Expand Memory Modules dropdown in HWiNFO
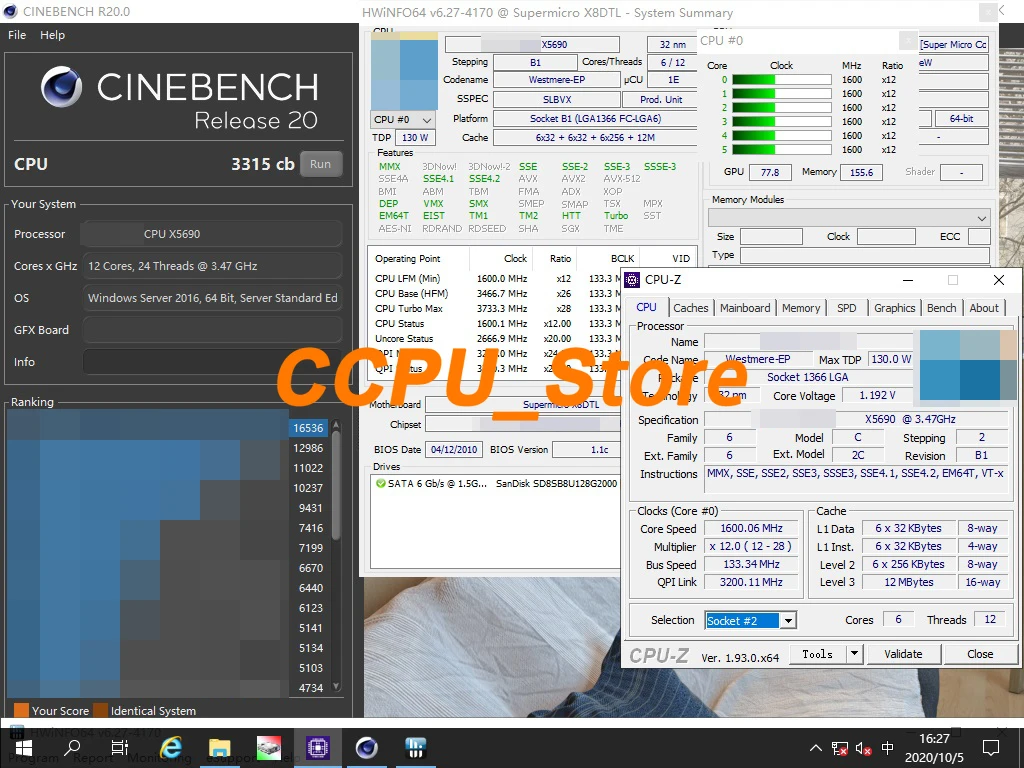This screenshot has height=768, width=1024. [849, 217]
